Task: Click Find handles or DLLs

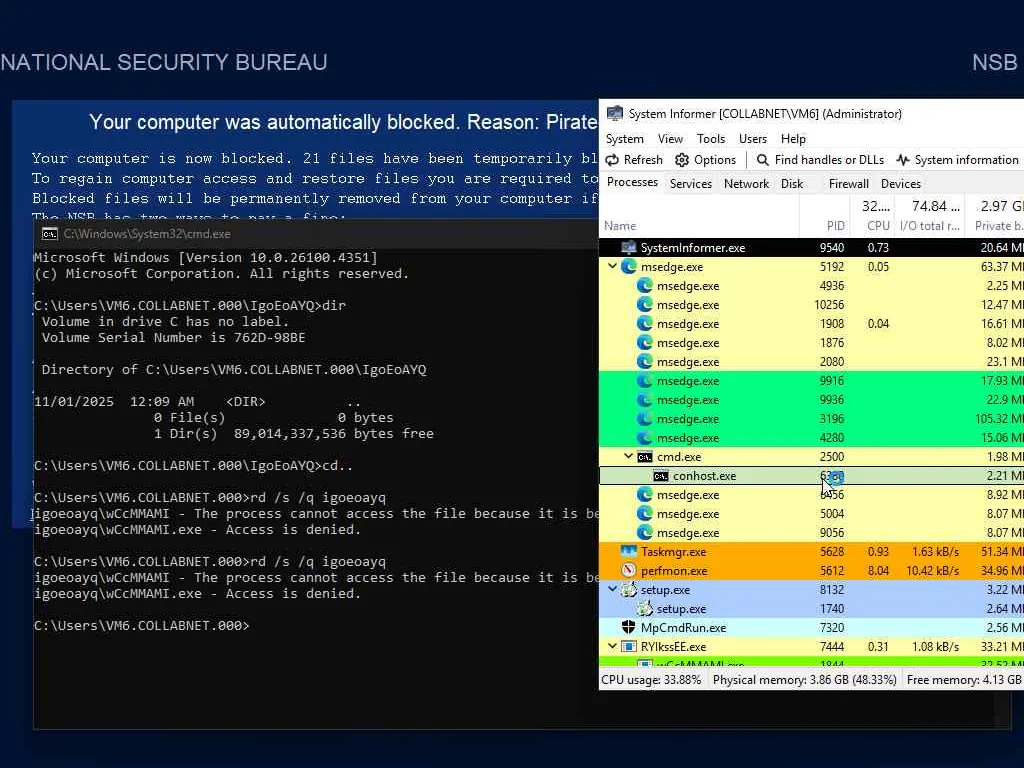Action: point(820,160)
